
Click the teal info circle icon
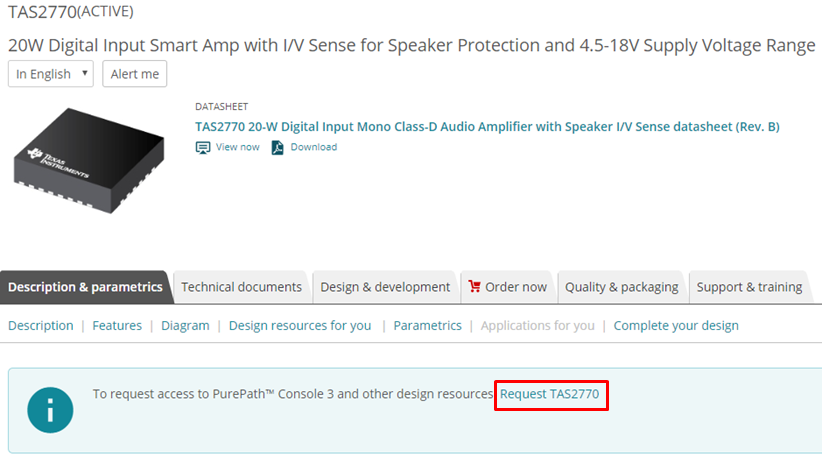50,410
